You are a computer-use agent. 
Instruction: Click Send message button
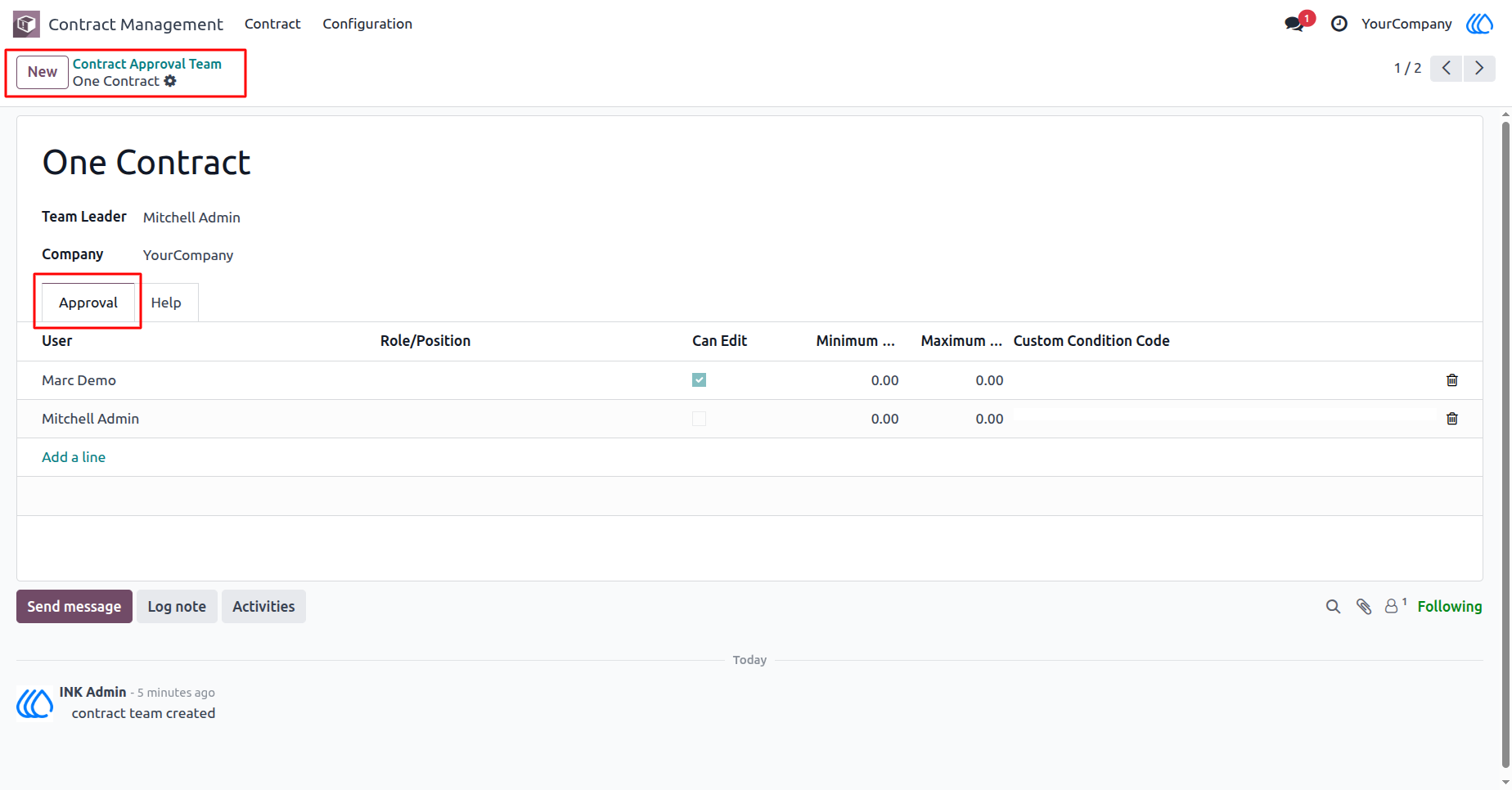(74, 607)
